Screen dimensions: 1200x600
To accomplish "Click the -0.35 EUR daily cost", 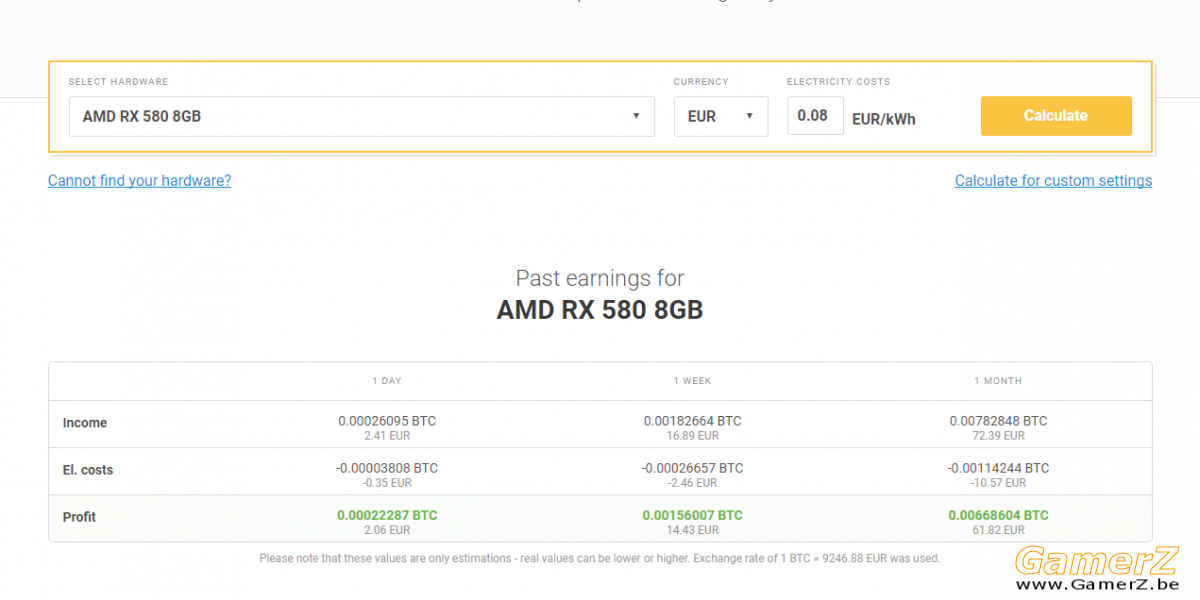I will [x=387, y=483].
